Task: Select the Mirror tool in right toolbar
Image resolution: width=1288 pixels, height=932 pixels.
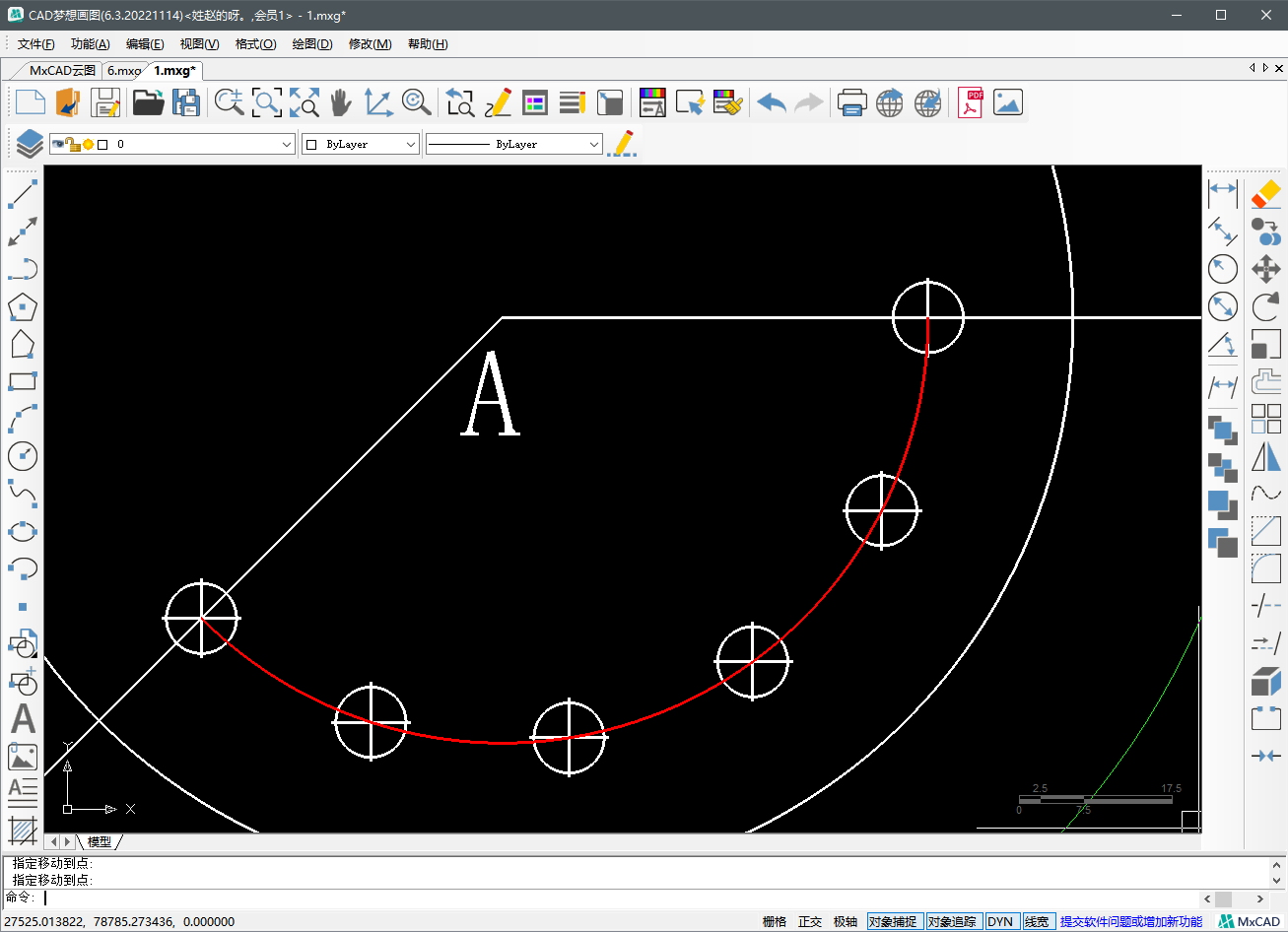Action: tap(1266, 456)
